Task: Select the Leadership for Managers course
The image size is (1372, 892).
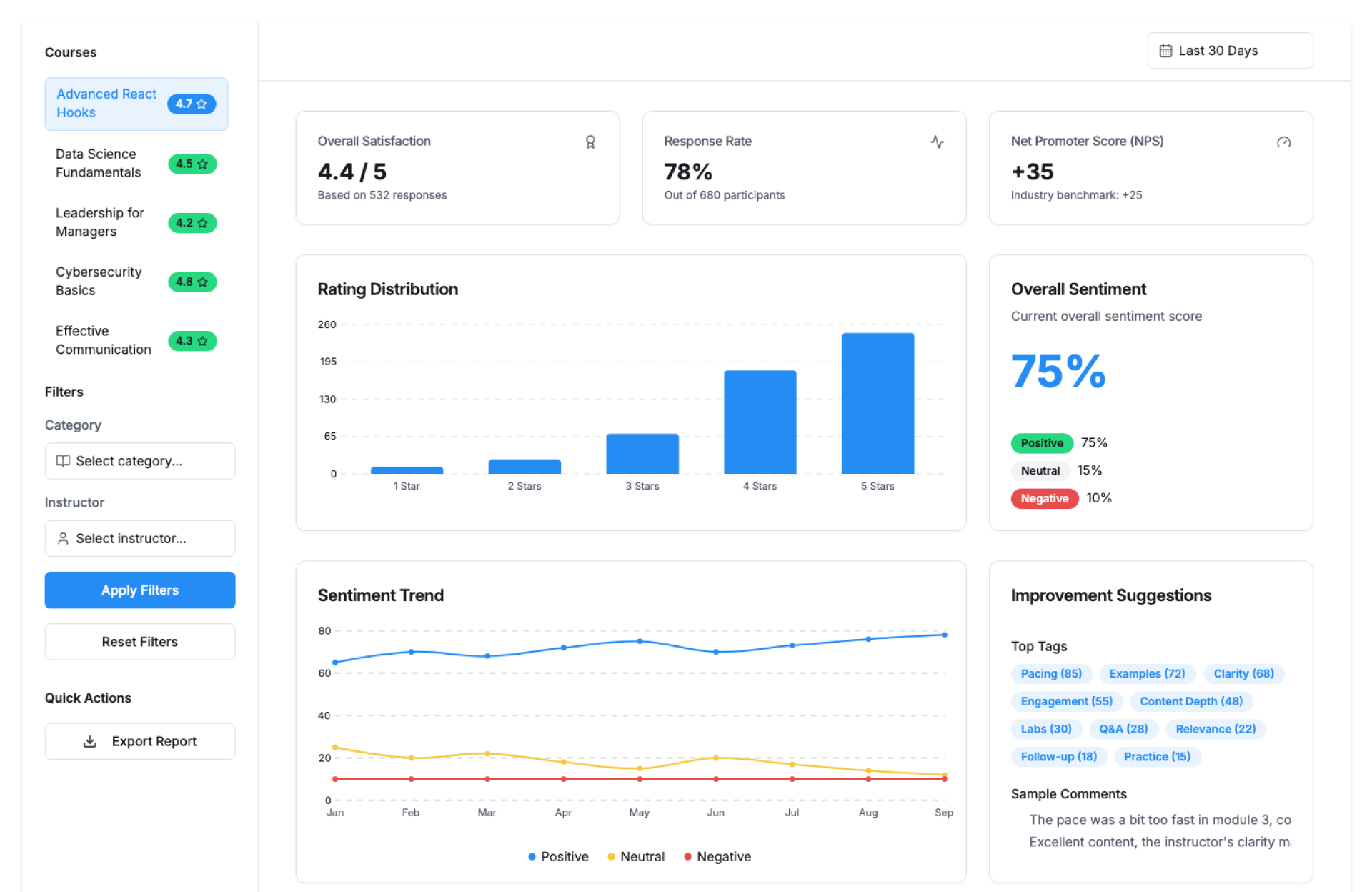Action: pos(100,222)
